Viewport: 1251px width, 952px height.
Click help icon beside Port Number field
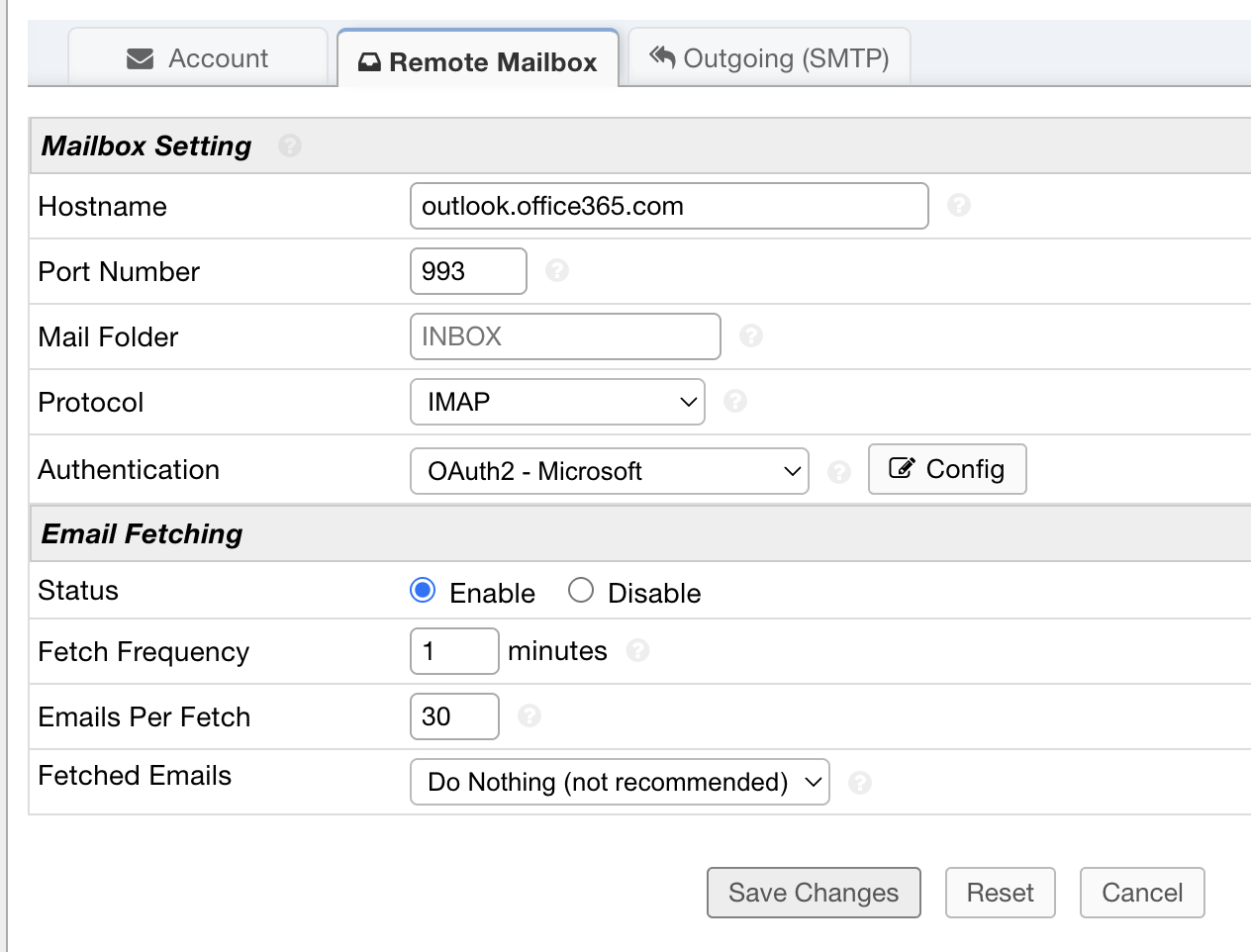[557, 271]
